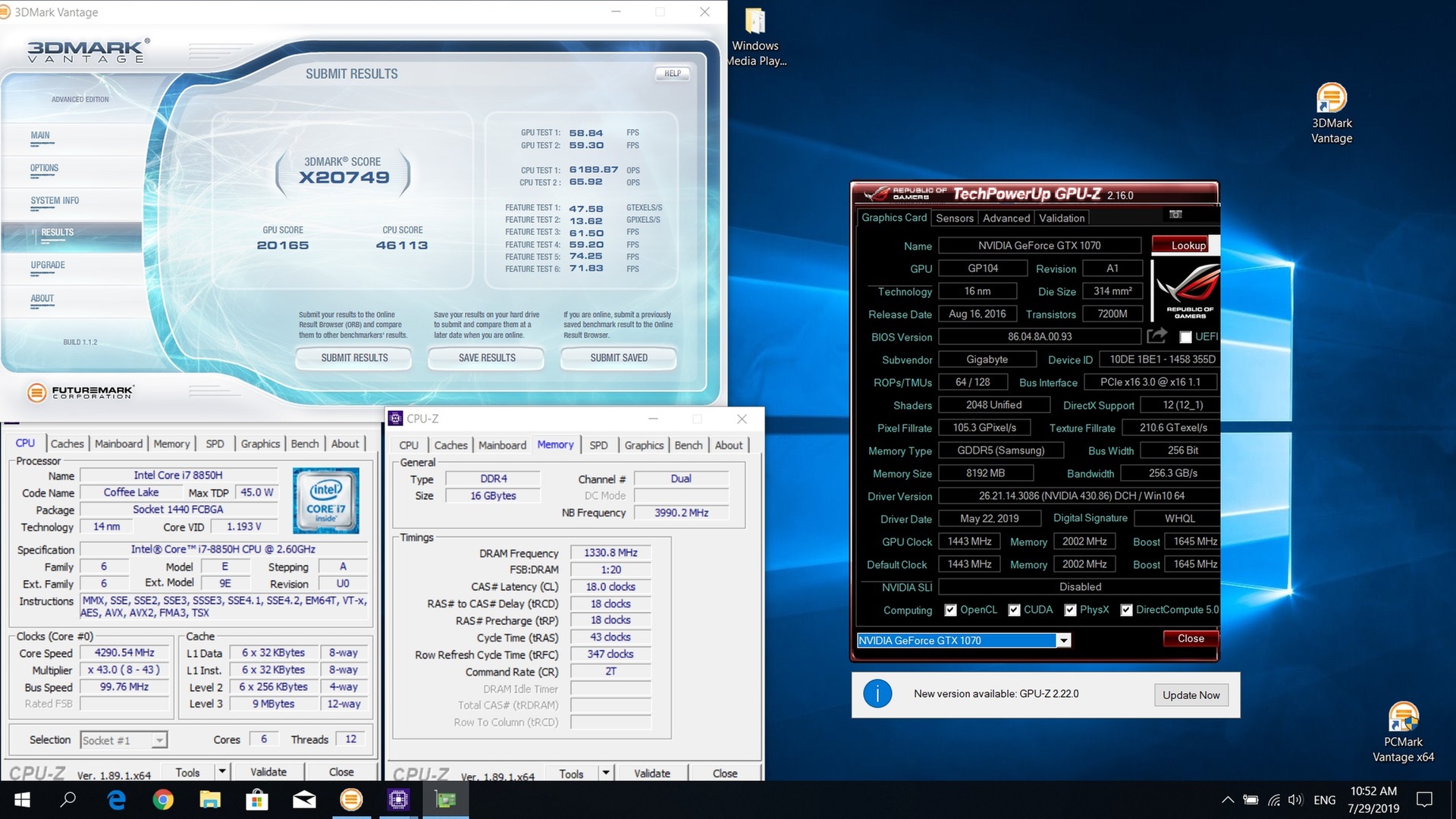The image size is (1456, 819).
Task: Click the Lookup button in GPU-Z
Action: (1185, 245)
